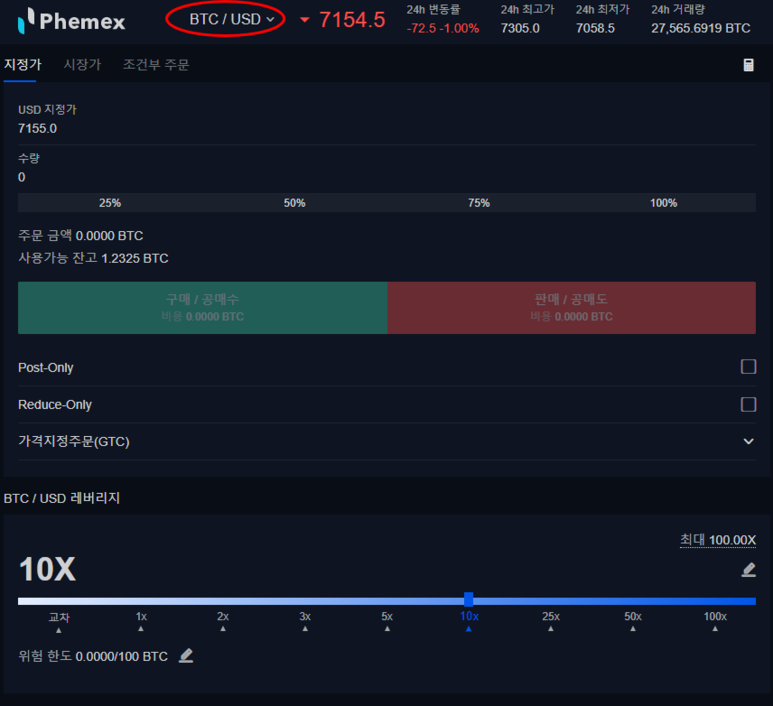This screenshot has height=706, width=773.
Task: Click the green 구매 / 공매수 buy button
Action: [x=203, y=308]
